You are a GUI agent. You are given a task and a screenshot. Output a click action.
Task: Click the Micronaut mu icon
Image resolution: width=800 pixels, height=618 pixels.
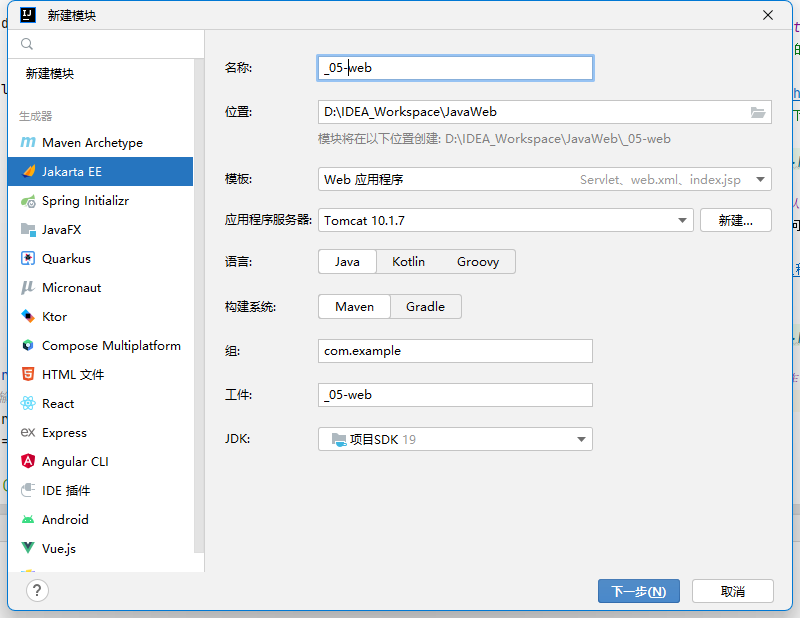28,287
